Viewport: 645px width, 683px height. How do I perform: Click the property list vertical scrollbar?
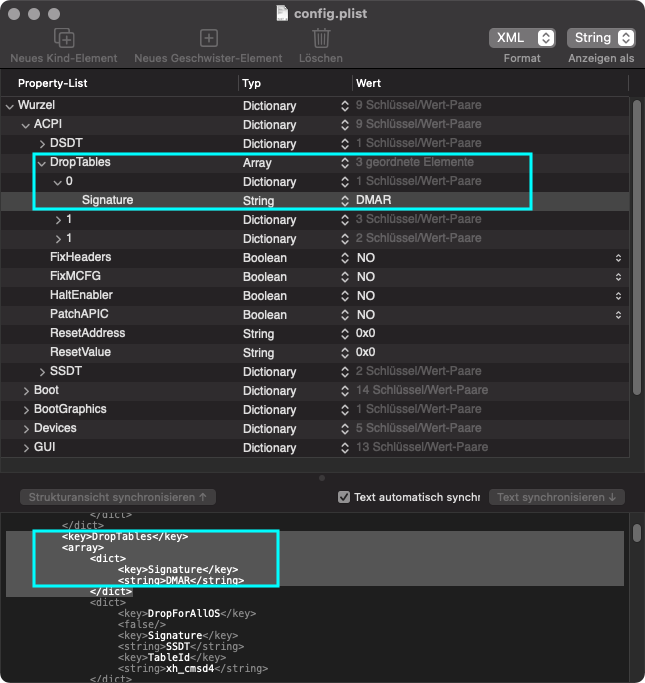pyautogui.click(x=636, y=248)
